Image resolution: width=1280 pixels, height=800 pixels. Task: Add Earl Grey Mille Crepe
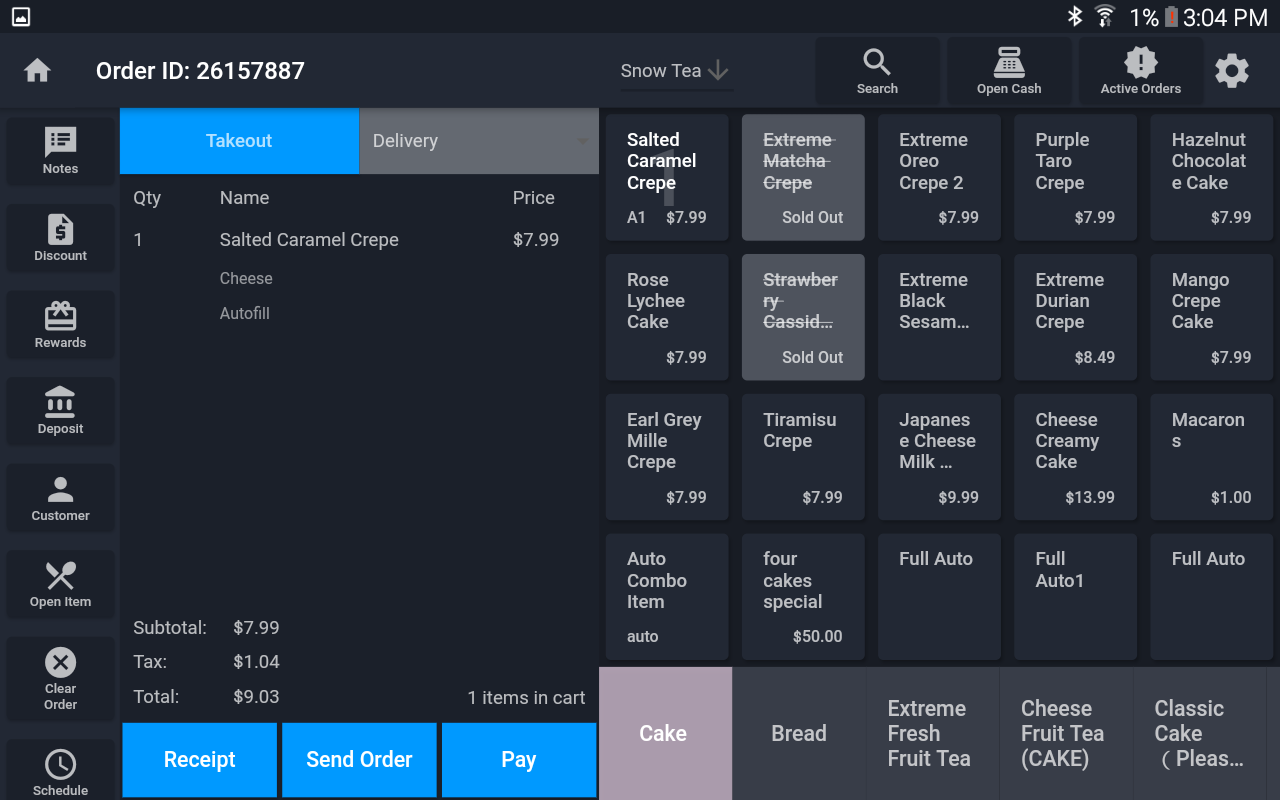pyautogui.click(x=667, y=457)
